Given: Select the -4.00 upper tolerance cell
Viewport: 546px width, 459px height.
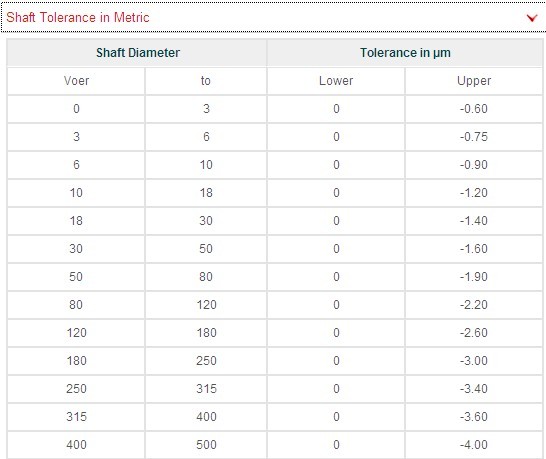Looking at the screenshot, I should coord(474,445).
